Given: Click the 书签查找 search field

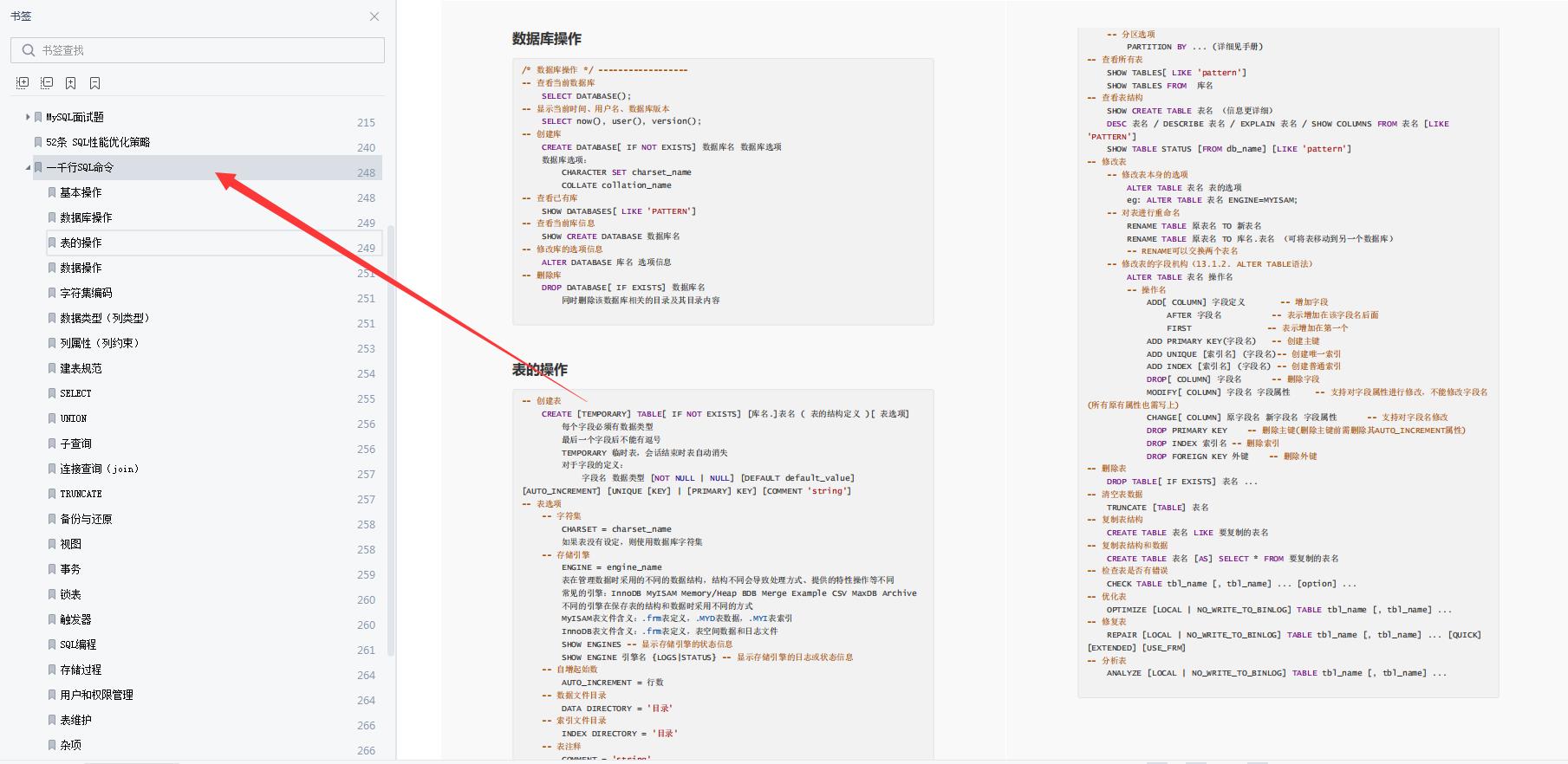Looking at the screenshot, I should click(x=198, y=50).
